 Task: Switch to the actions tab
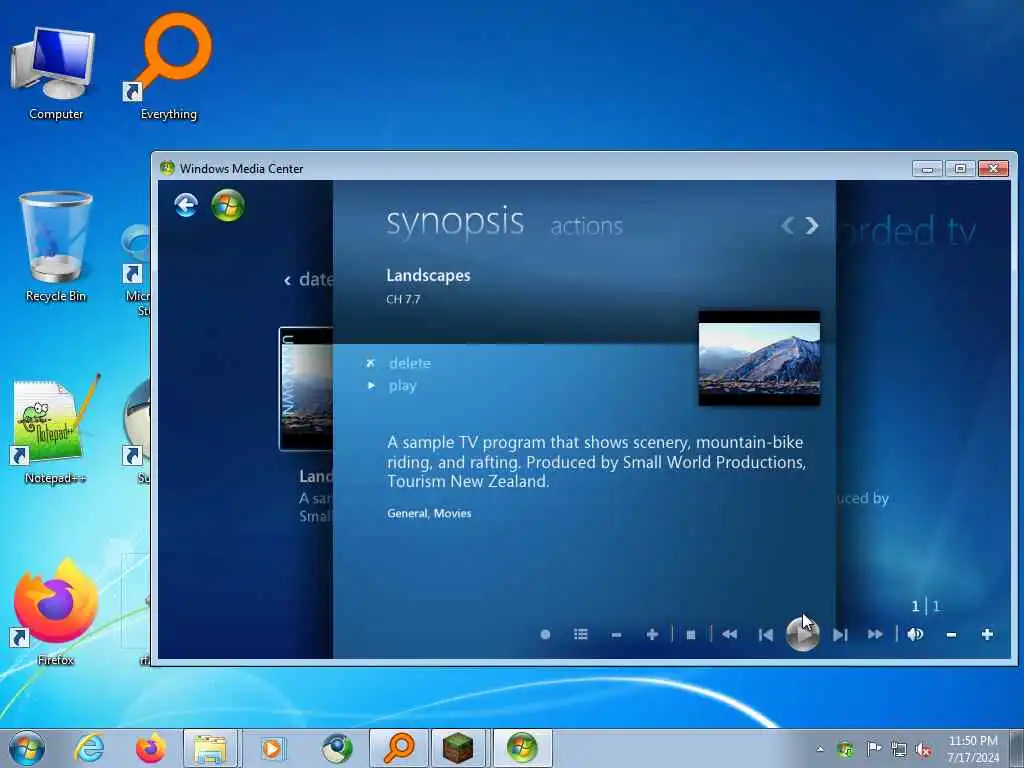point(586,226)
